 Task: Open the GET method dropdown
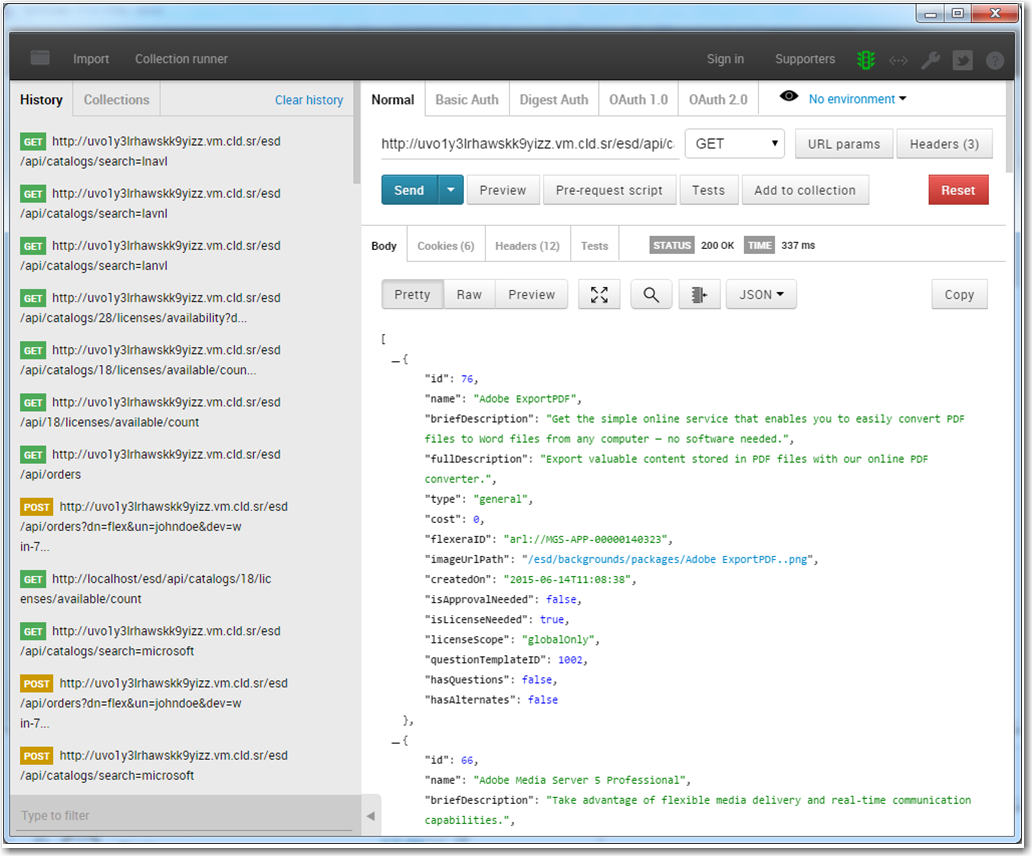[734, 143]
